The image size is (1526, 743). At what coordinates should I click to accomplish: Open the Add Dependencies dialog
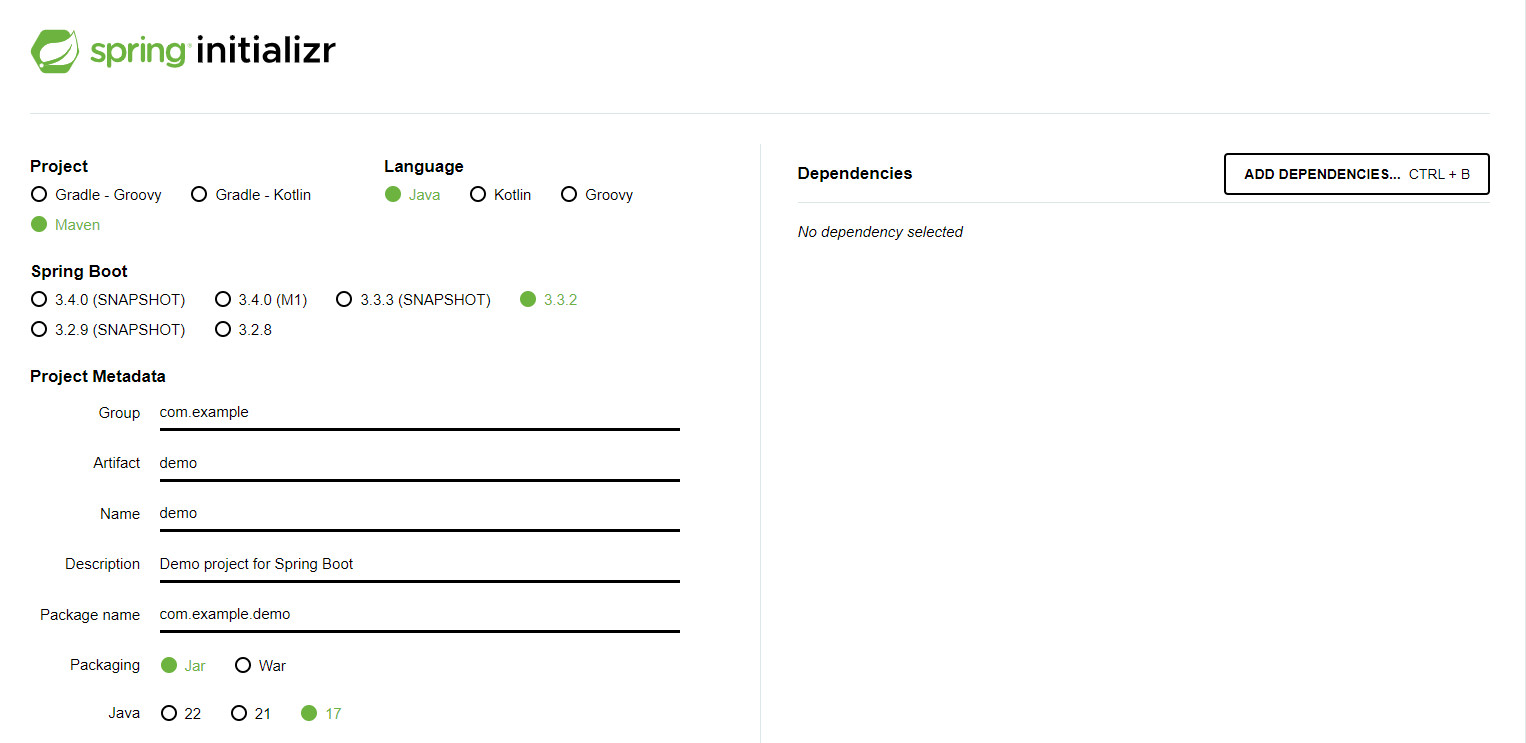click(x=1357, y=174)
